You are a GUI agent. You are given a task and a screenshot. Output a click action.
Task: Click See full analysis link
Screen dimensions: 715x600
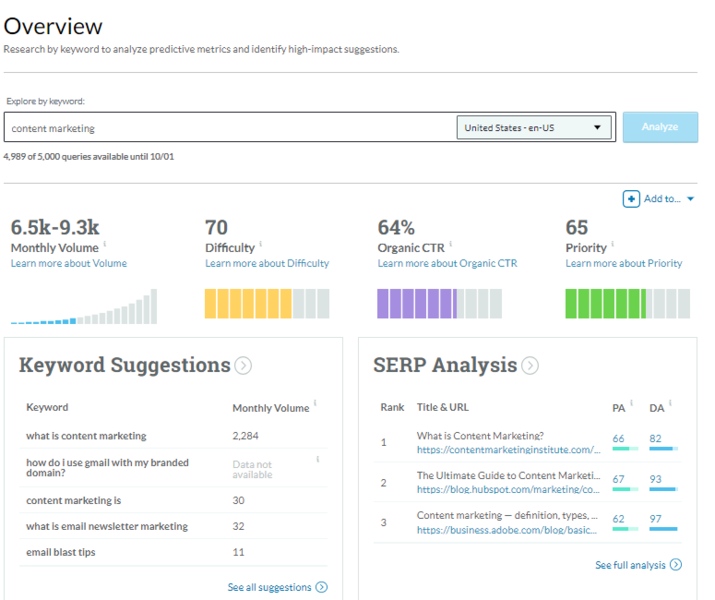coord(630,565)
